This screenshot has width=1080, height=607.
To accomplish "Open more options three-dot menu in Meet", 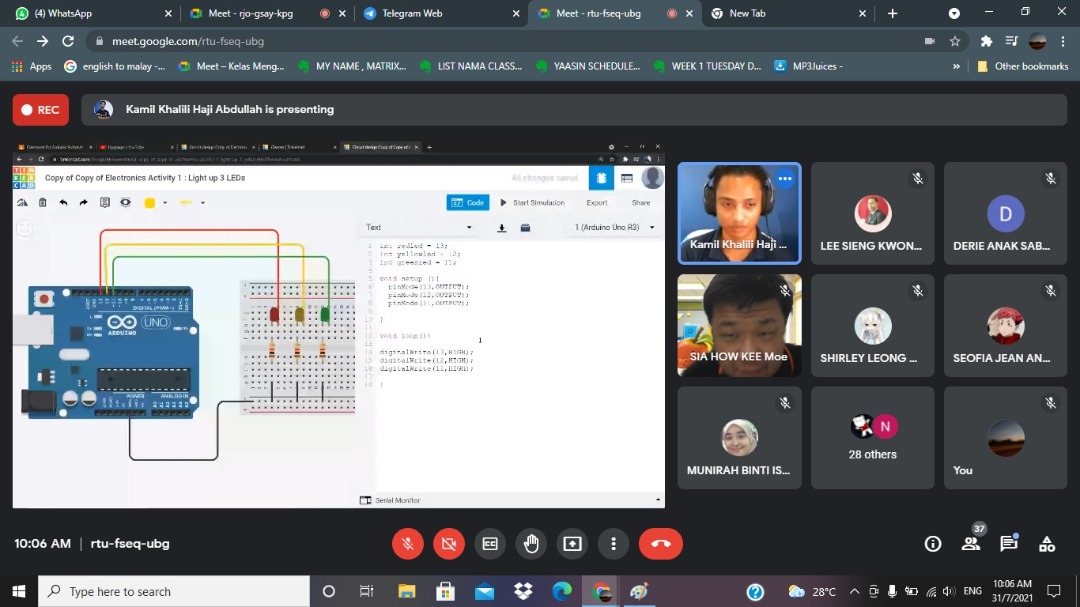I will pyautogui.click(x=613, y=544).
